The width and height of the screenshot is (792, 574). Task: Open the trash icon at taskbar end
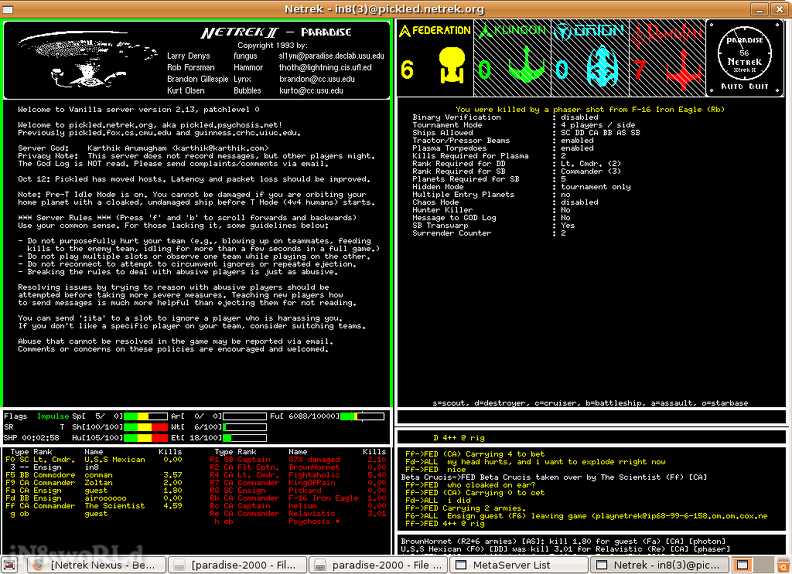pyautogui.click(x=782, y=565)
